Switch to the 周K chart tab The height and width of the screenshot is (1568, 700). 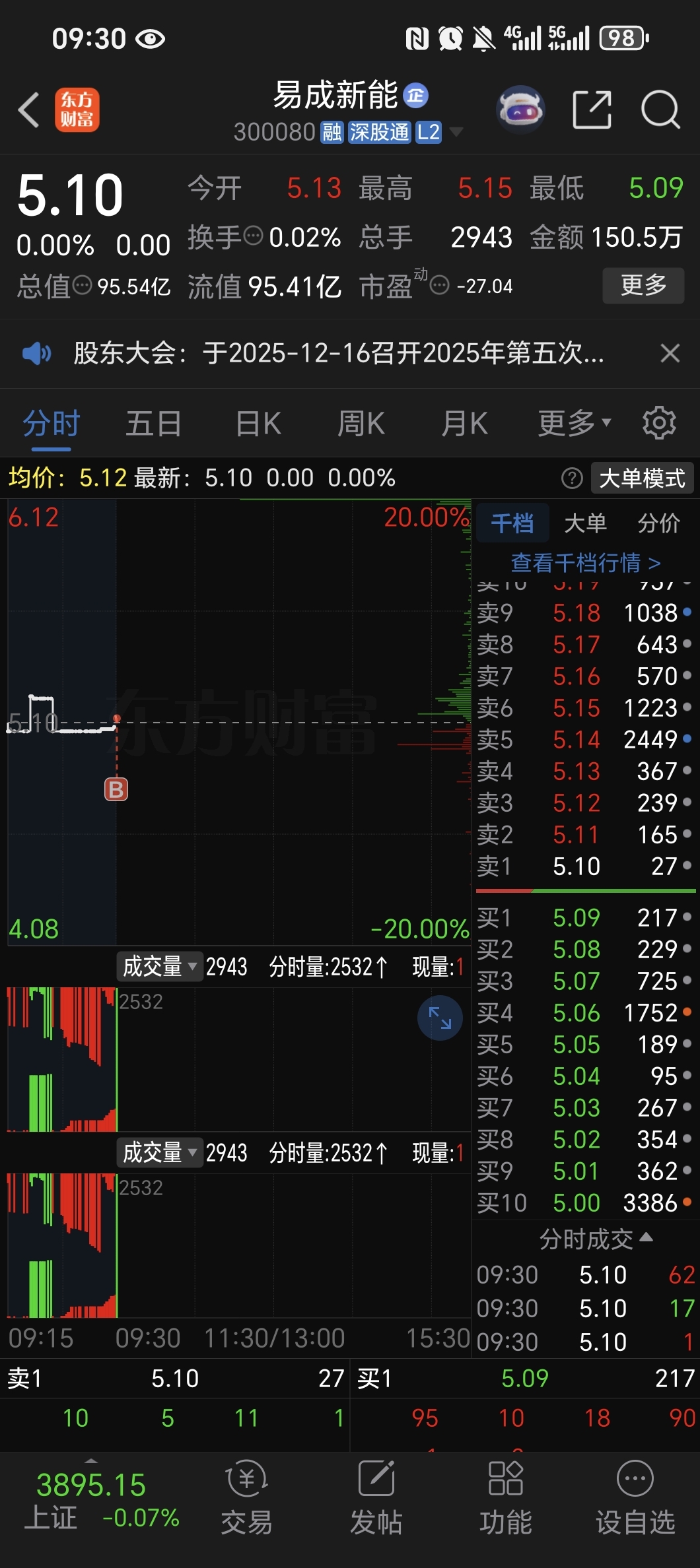361,423
